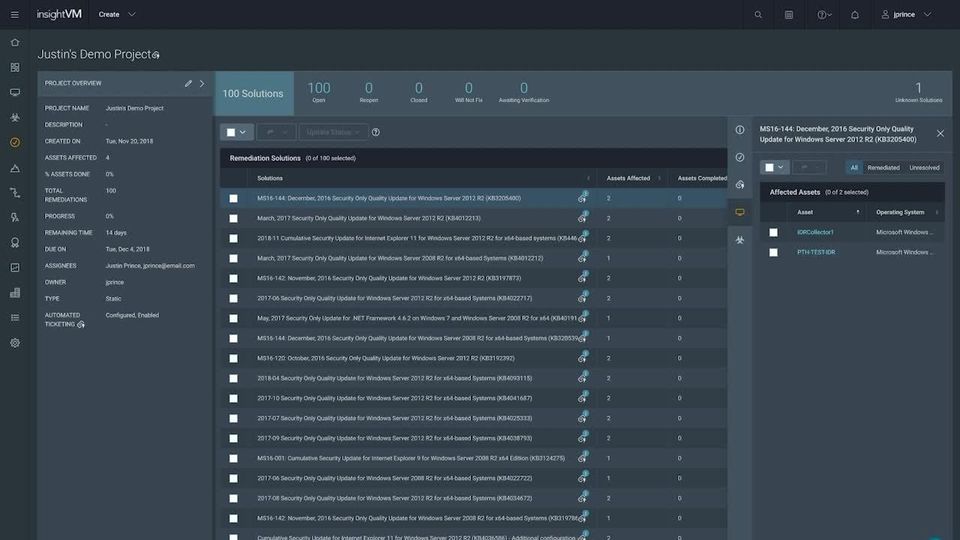960x540 pixels.
Task: Open Administration gear icon in sidebar
Action: [15, 343]
